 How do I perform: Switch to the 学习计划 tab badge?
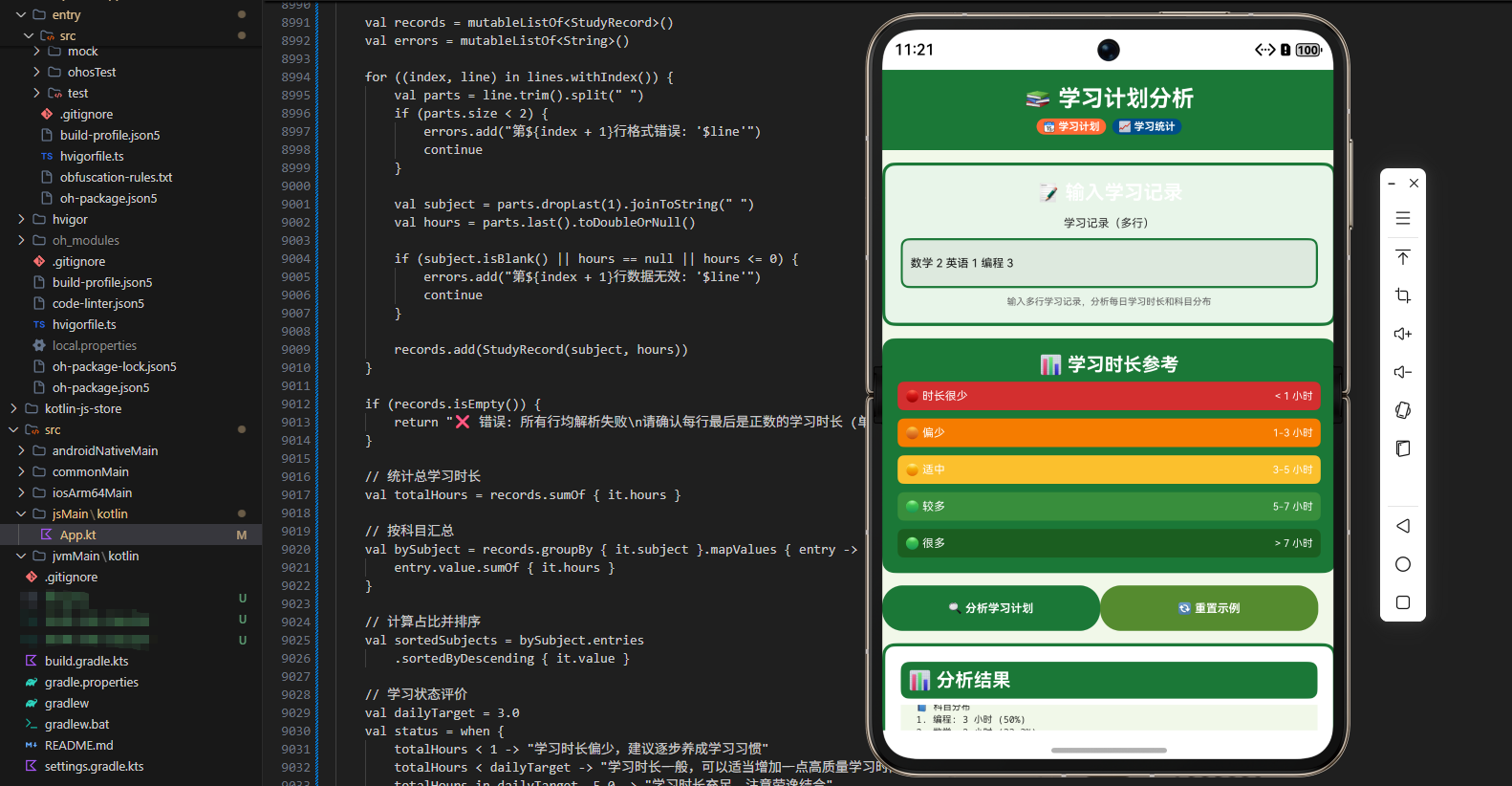1071,126
